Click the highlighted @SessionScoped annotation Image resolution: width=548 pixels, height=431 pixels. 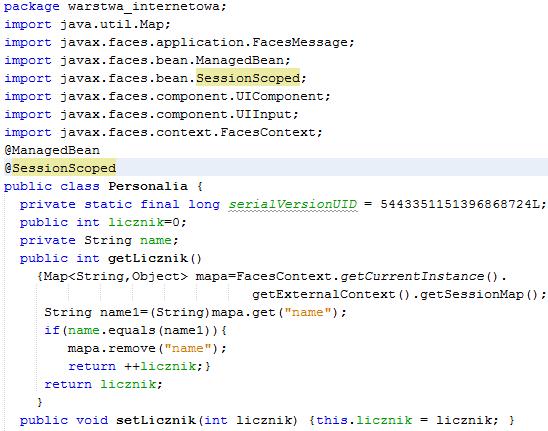(60, 168)
